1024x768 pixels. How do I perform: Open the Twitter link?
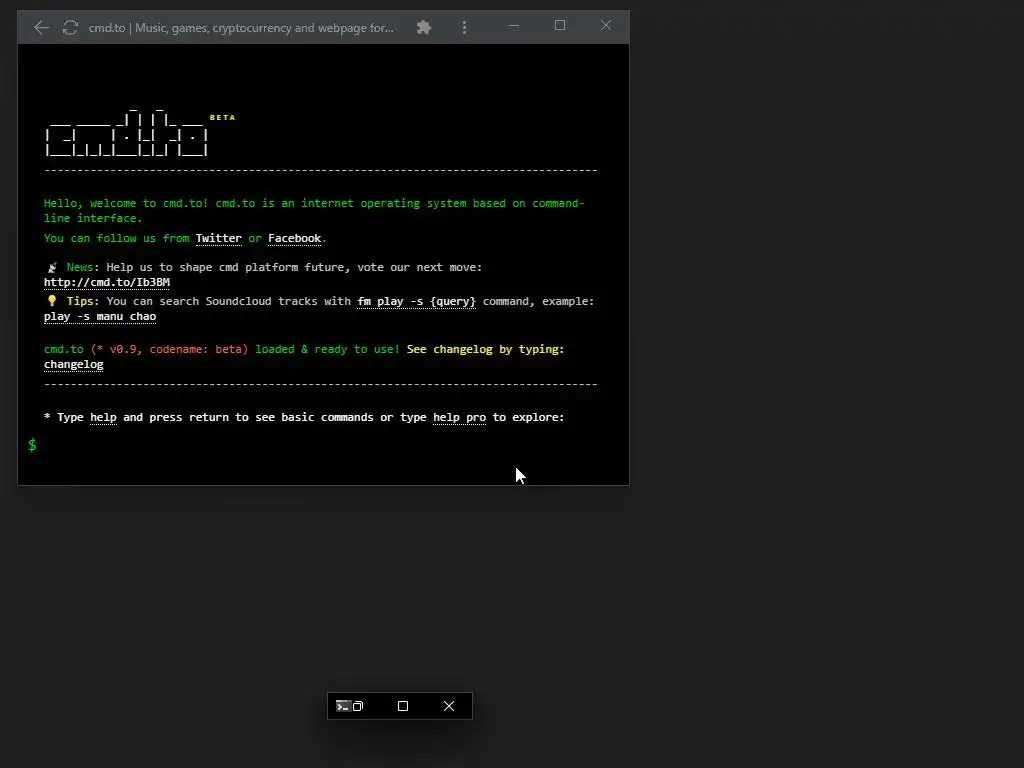(x=219, y=238)
